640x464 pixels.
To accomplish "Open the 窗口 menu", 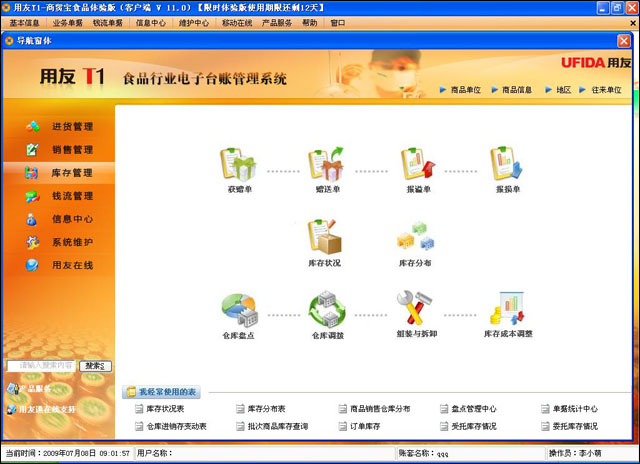I will coord(338,23).
